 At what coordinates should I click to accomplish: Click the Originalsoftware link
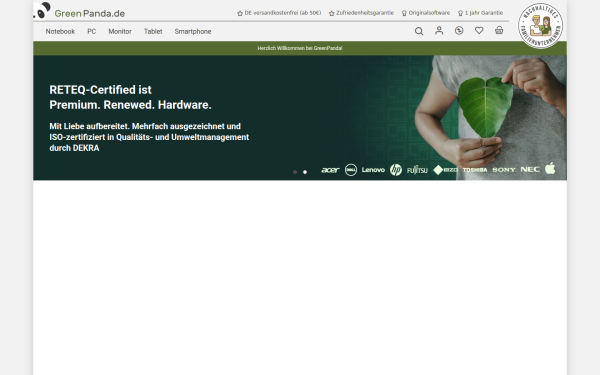[426, 13]
